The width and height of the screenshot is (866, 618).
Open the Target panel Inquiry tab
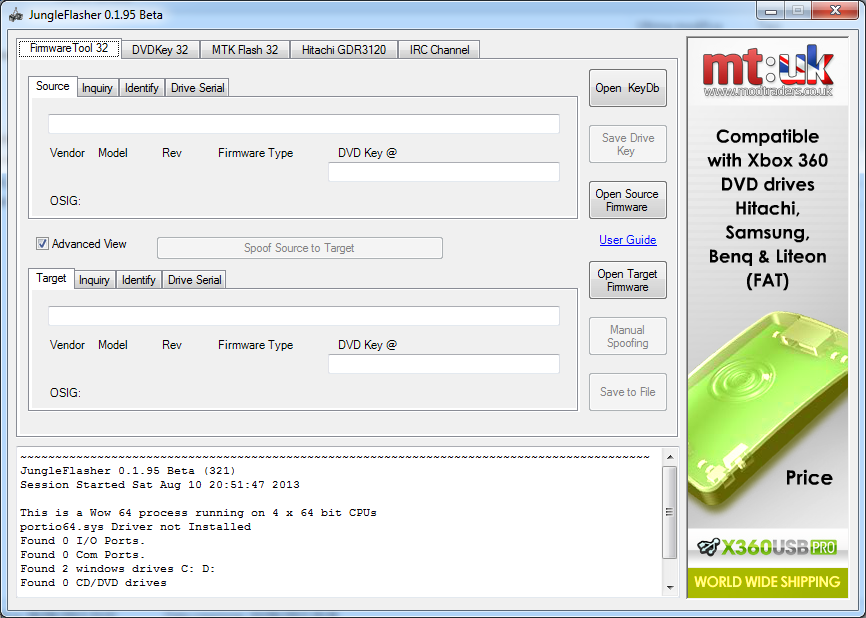pos(94,280)
